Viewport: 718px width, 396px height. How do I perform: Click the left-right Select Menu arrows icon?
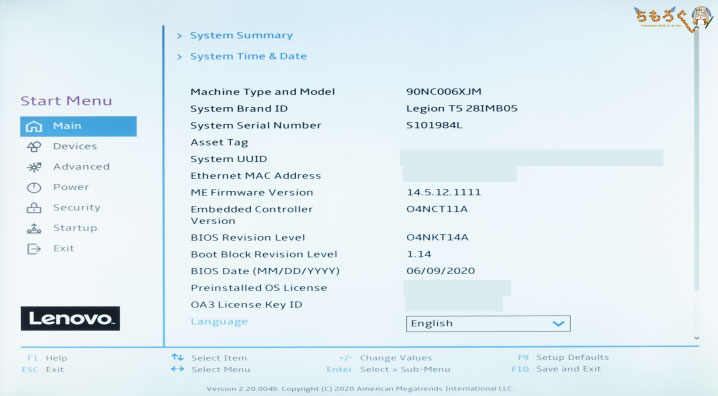coord(177,369)
